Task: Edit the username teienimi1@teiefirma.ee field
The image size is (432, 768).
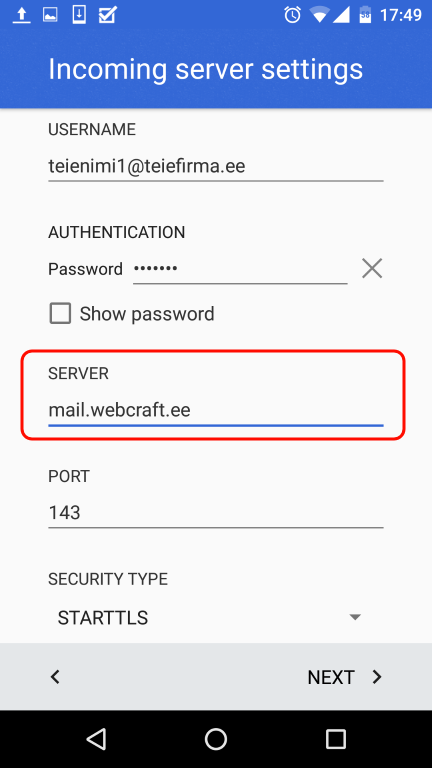Action: click(216, 167)
